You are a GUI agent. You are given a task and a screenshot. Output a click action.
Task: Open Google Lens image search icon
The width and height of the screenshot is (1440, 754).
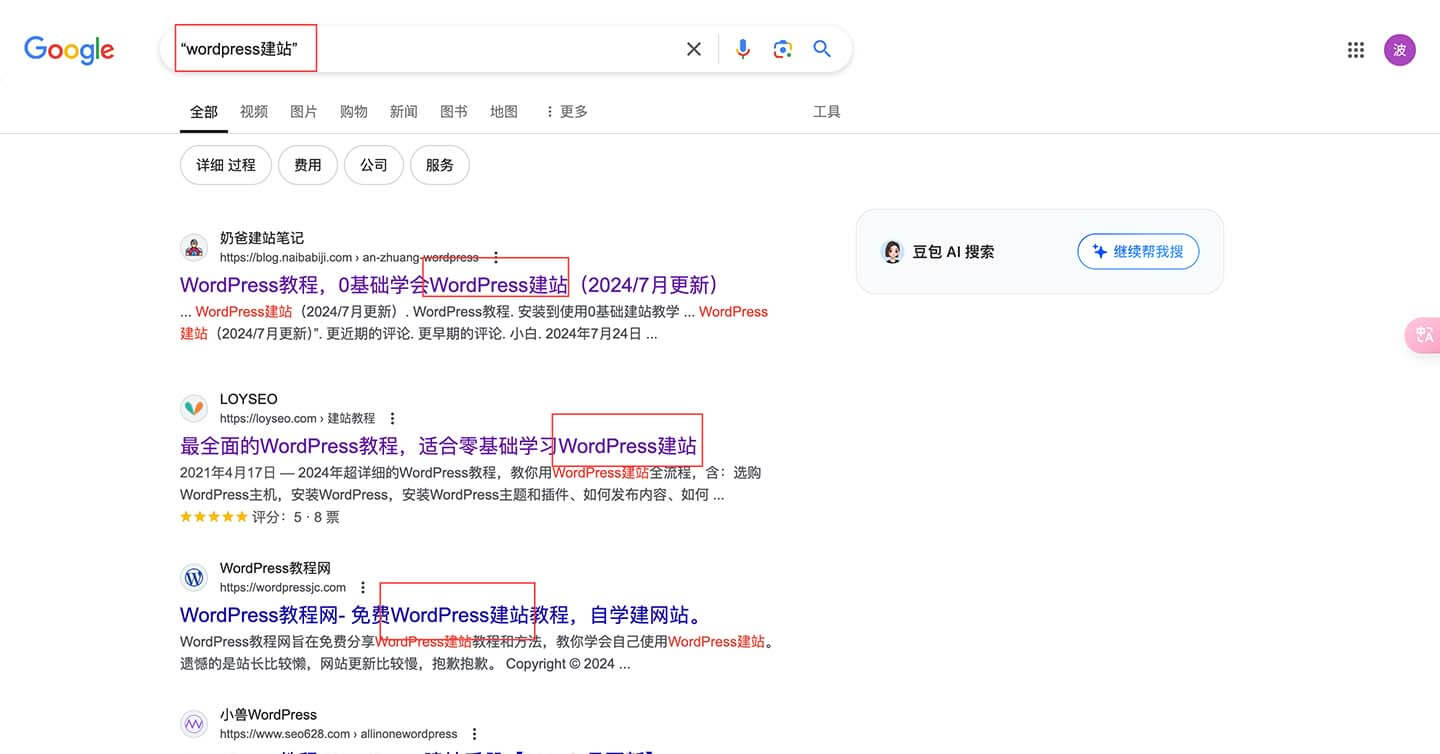tap(782, 49)
